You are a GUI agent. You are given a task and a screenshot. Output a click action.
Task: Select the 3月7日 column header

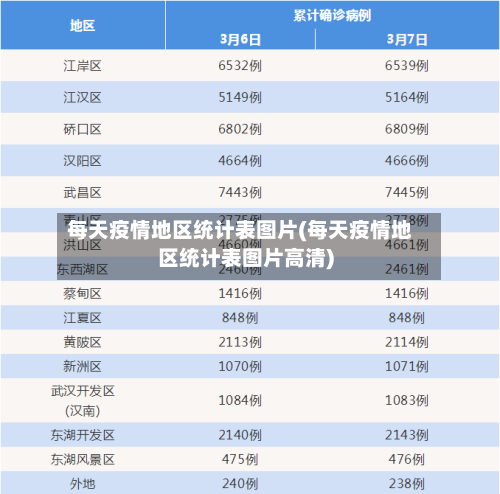(x=407, y=39)
